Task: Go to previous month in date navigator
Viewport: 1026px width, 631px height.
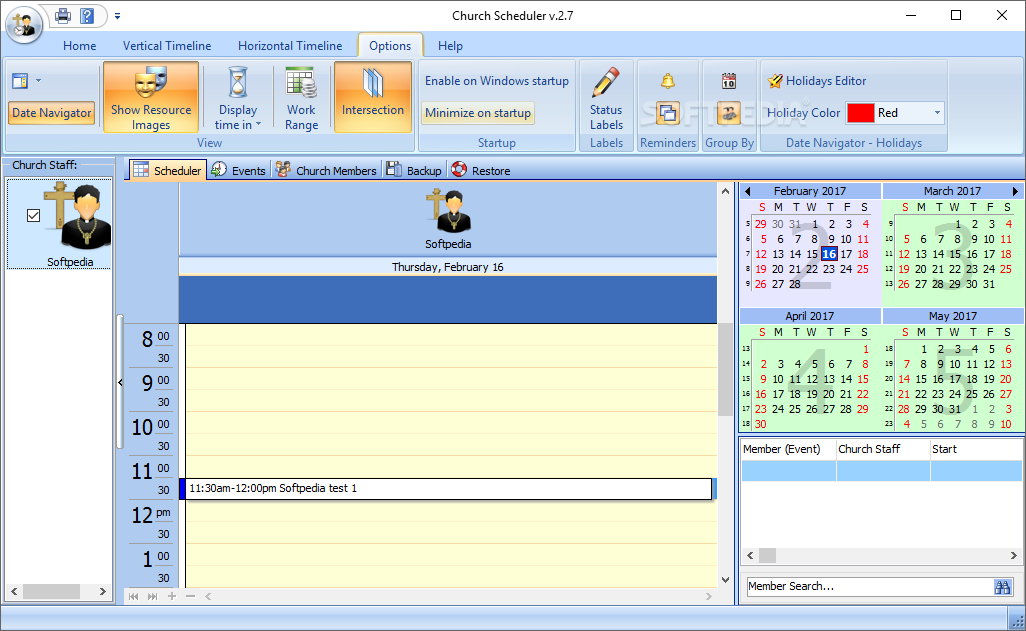Action: pyautogui.click(x=747, y=191)
